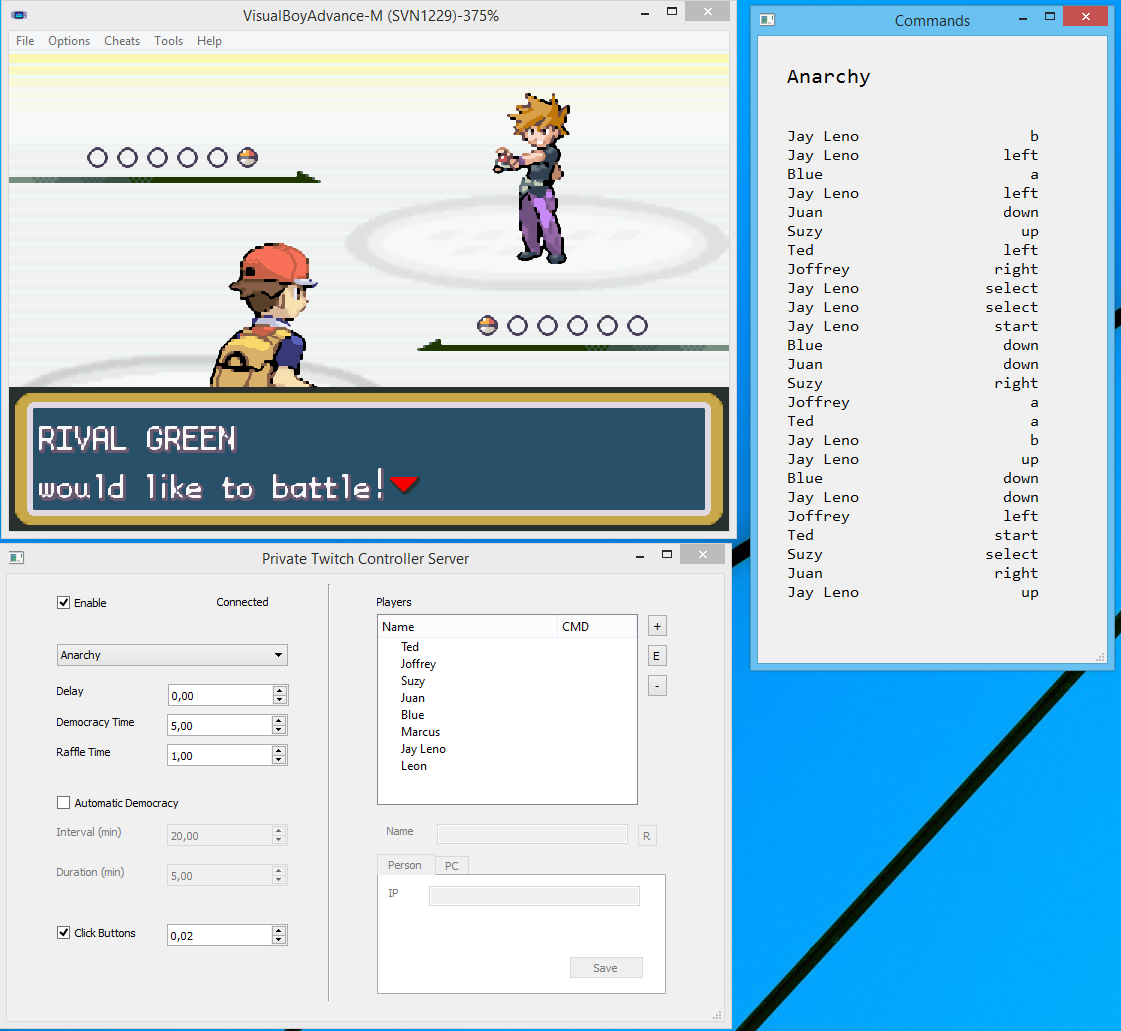Click the Private Twitch Controller Server title icon
This screenshot has width=1121, height=1031.
[16, 557]
